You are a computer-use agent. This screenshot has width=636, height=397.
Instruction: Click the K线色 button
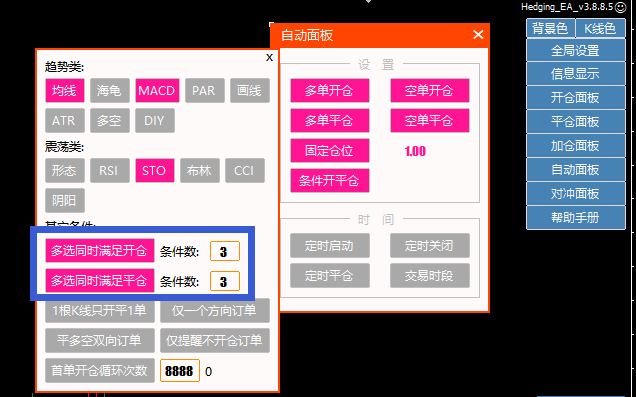[600, 28]
